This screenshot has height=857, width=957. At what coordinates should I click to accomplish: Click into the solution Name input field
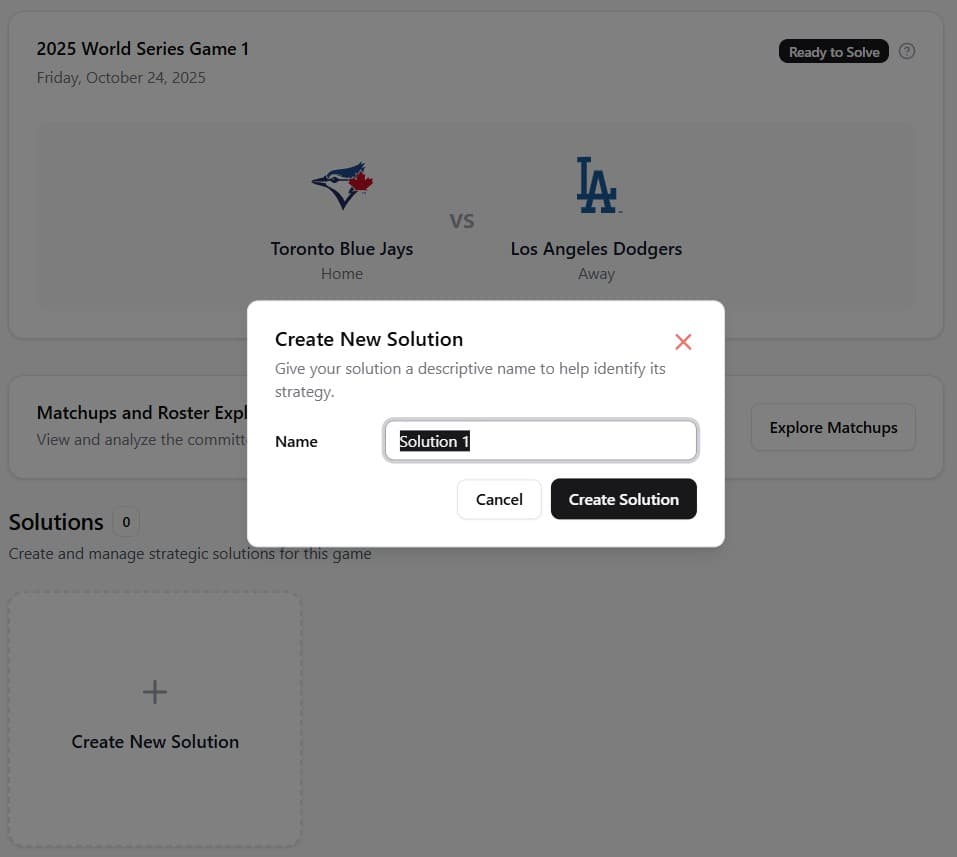[540, 441]
